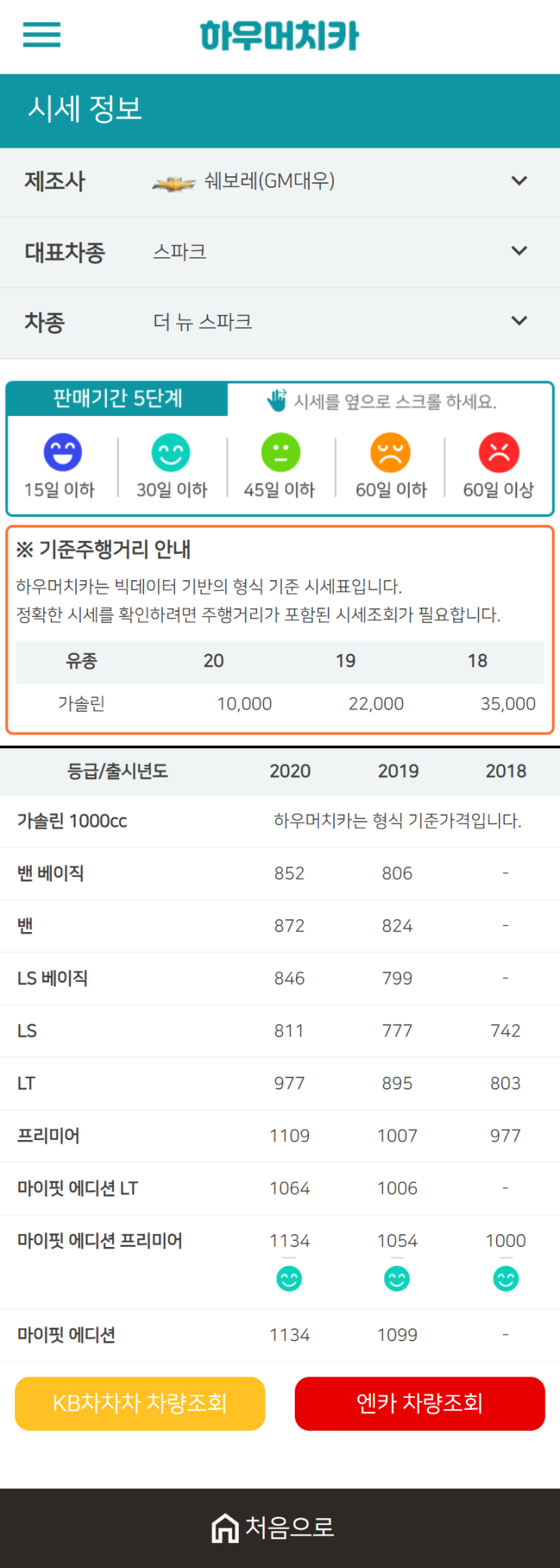
Task: Click the 가솔린 1000cc heading
Action: click(72, 821)
